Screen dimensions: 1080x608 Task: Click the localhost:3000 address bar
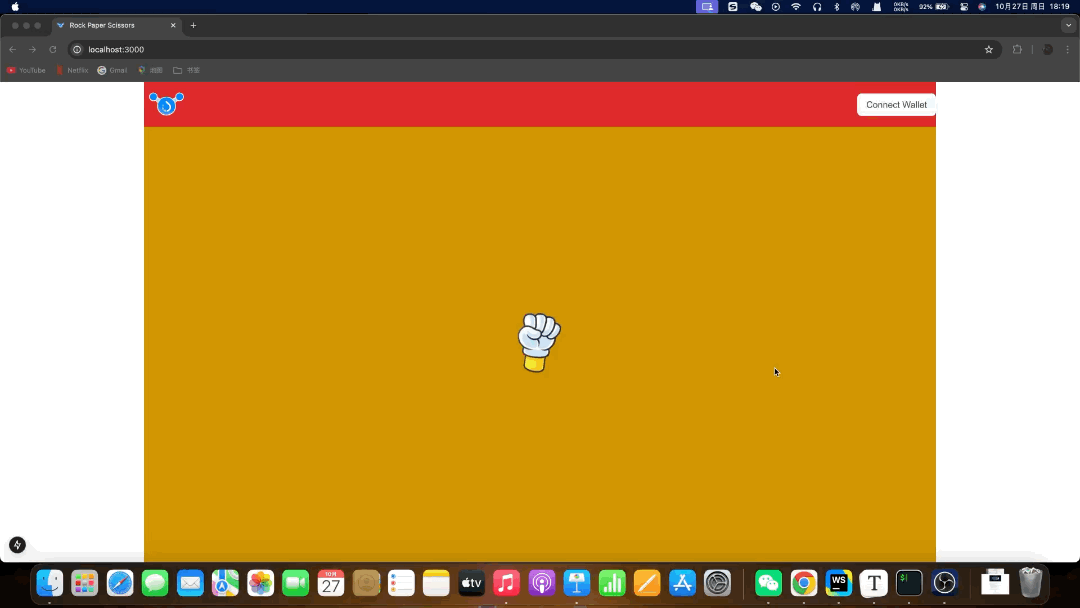point(534,50)
